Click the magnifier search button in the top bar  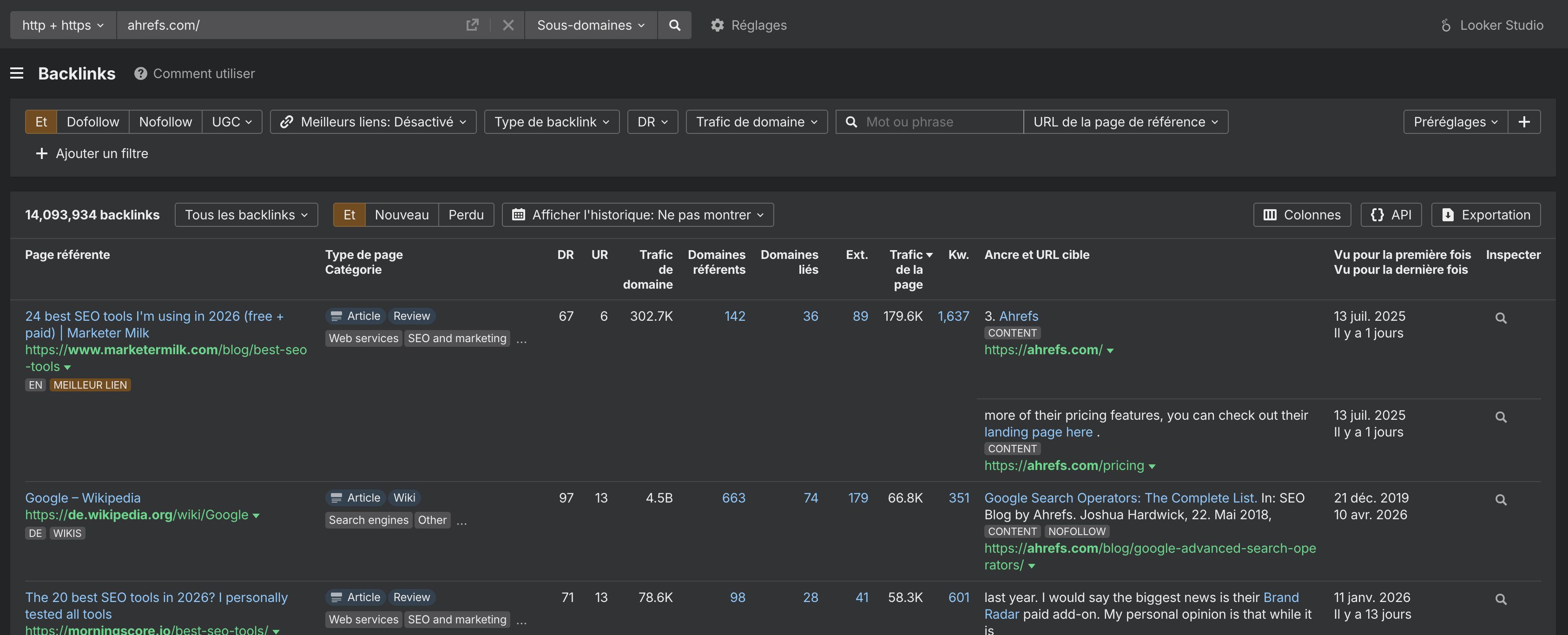(674, 25)
